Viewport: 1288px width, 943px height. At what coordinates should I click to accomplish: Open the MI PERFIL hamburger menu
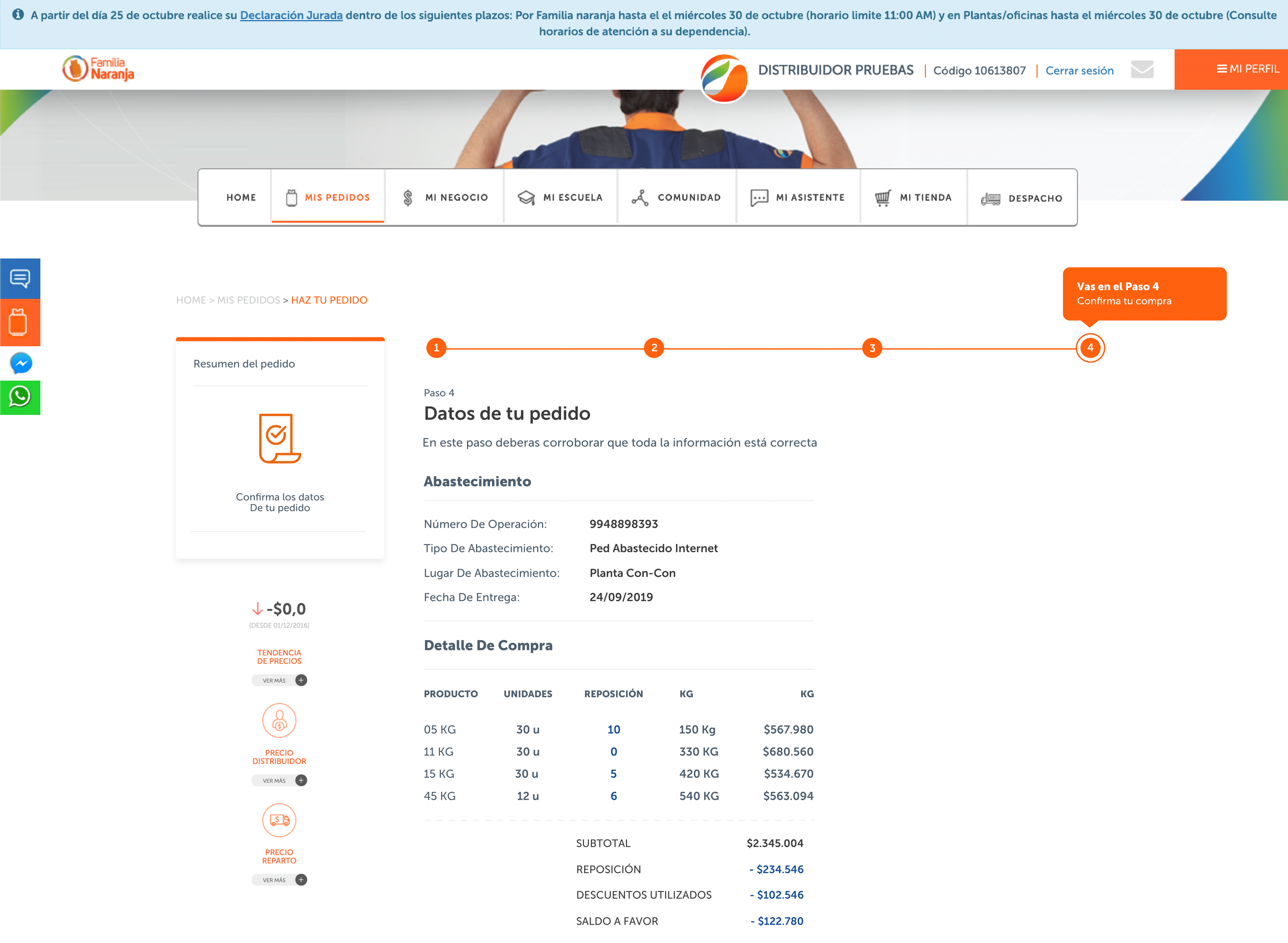[1231, 69]
